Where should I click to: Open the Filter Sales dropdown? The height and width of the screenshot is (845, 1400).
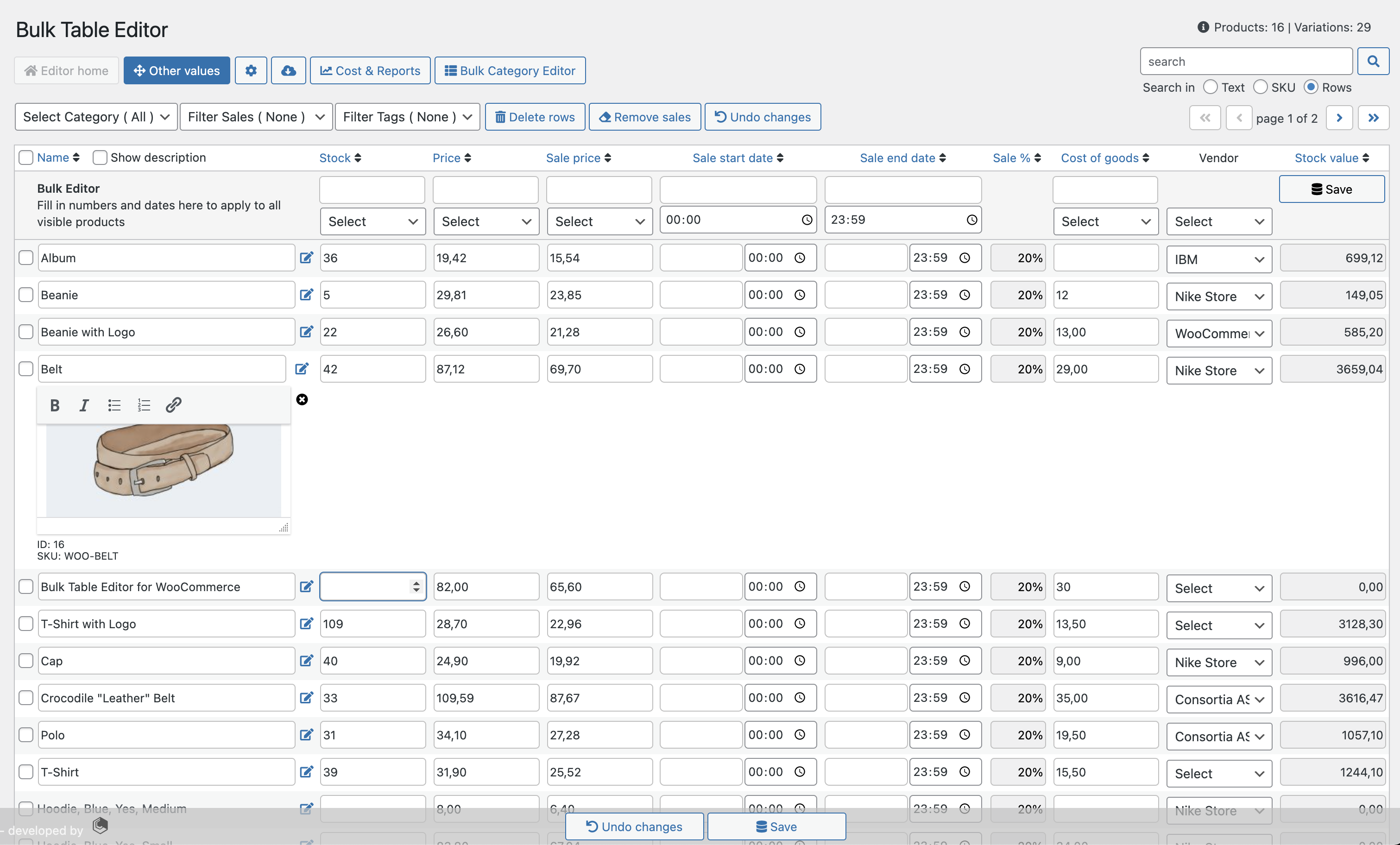256,116
